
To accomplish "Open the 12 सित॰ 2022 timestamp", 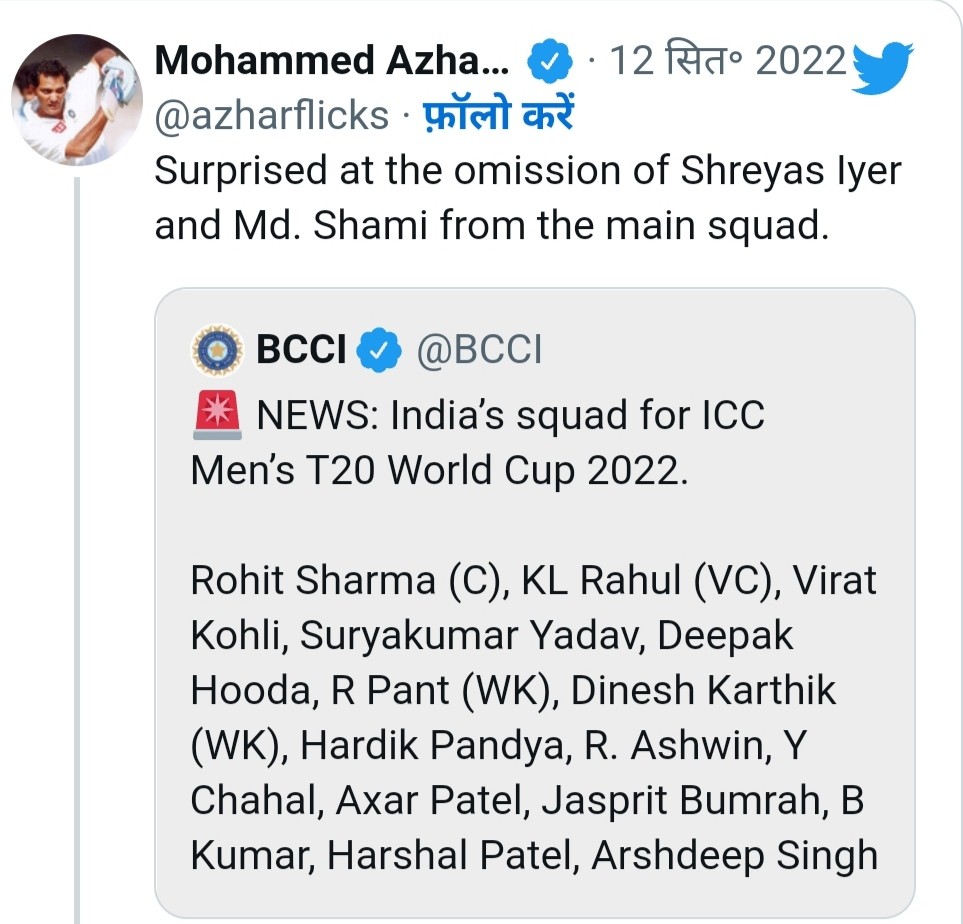I will [728, 63].
